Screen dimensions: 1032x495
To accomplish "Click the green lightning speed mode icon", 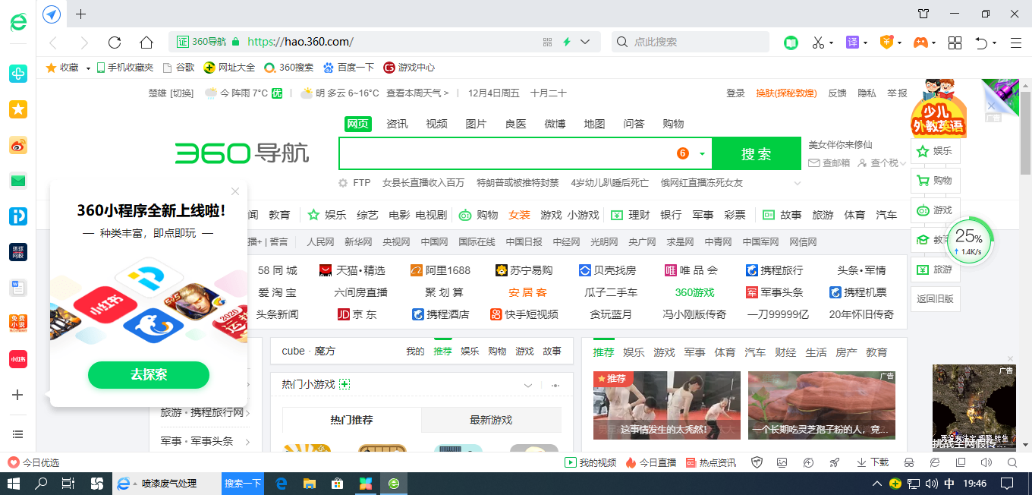I will tap(566, 42).
